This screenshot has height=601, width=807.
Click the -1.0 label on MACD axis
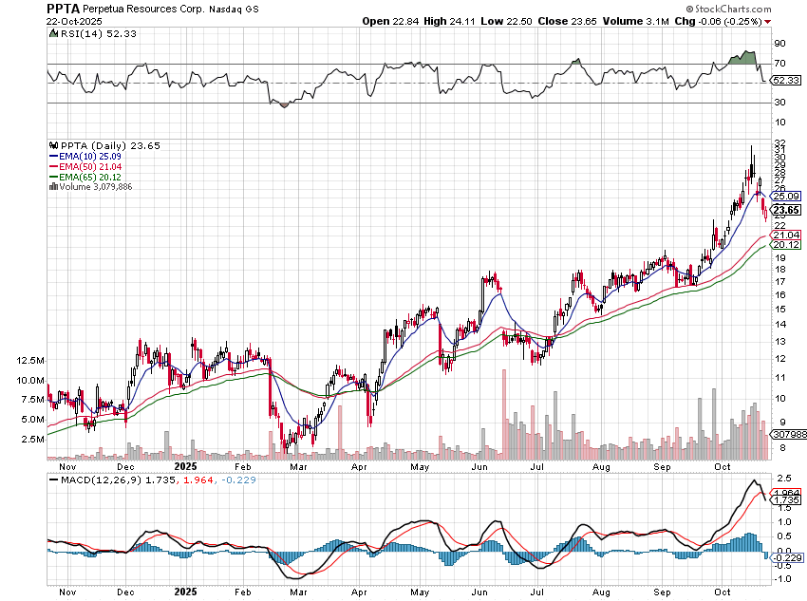(x=782, y=579)
